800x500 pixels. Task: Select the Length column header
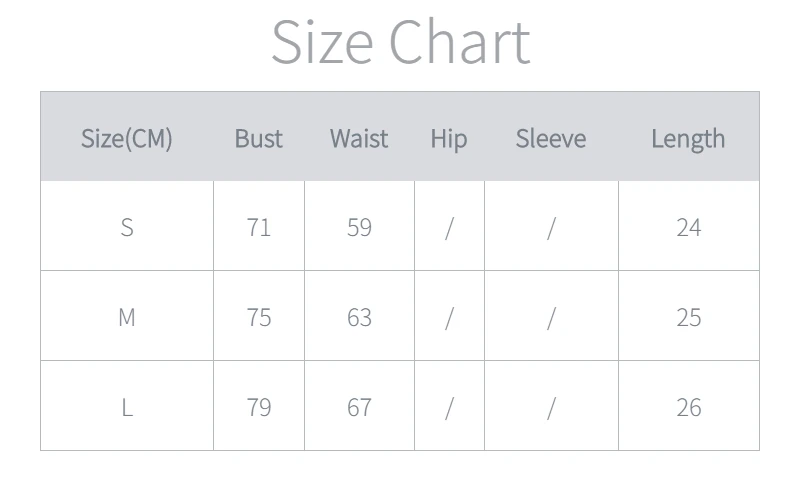pos(688,138)
